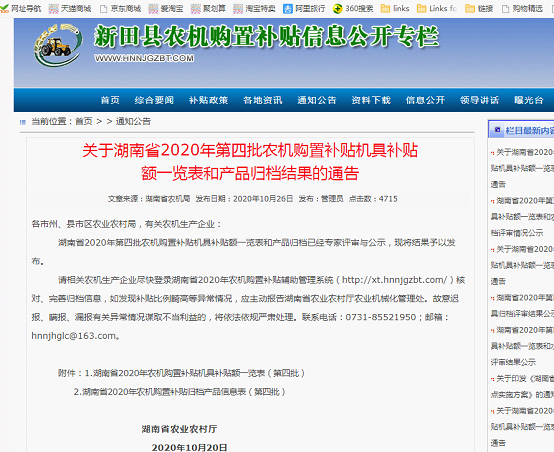Click the 通知公告 breadcrumb link

tap(133, 122)
